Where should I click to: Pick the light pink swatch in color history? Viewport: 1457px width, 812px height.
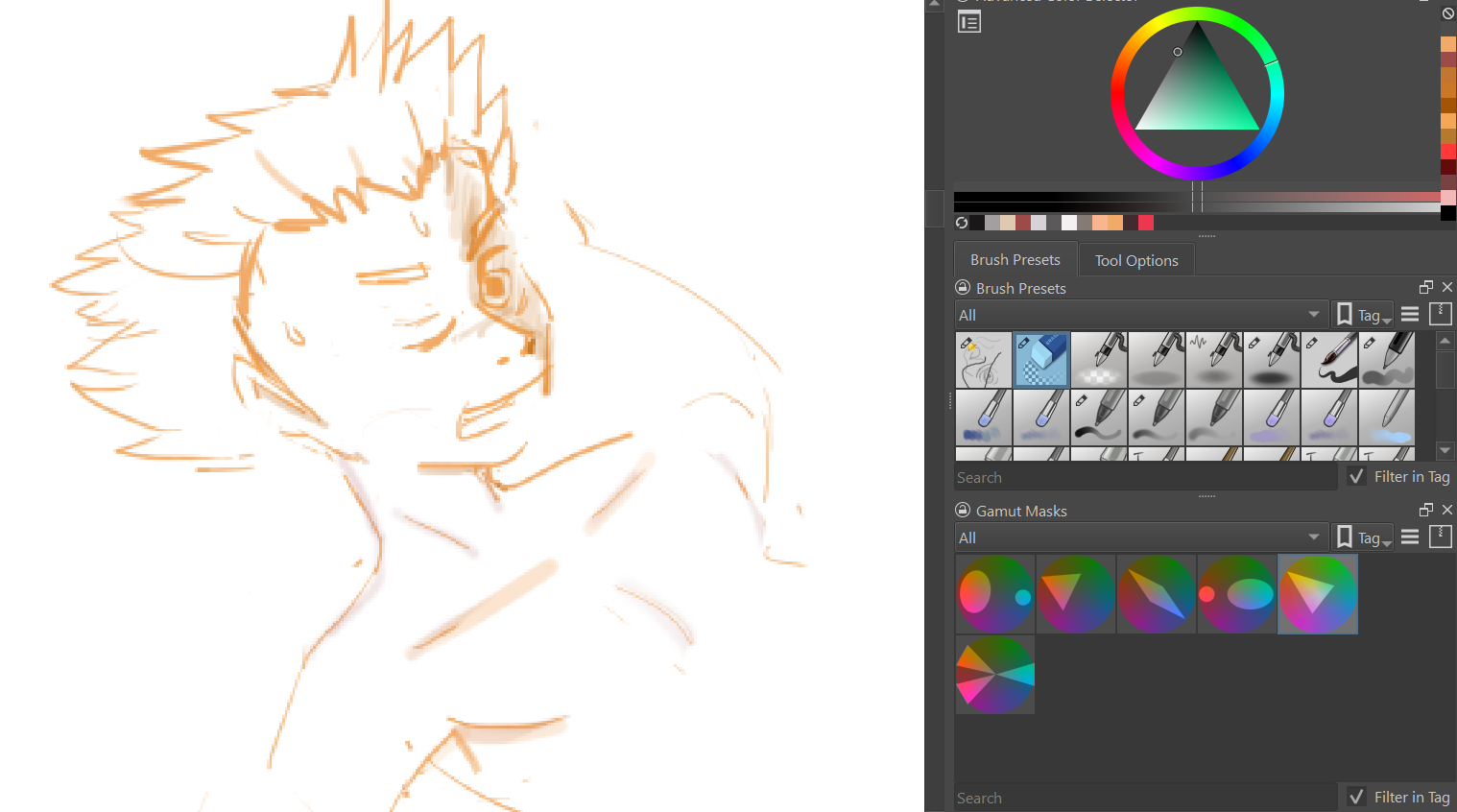pyautogui.click(x=1448, y=198)
